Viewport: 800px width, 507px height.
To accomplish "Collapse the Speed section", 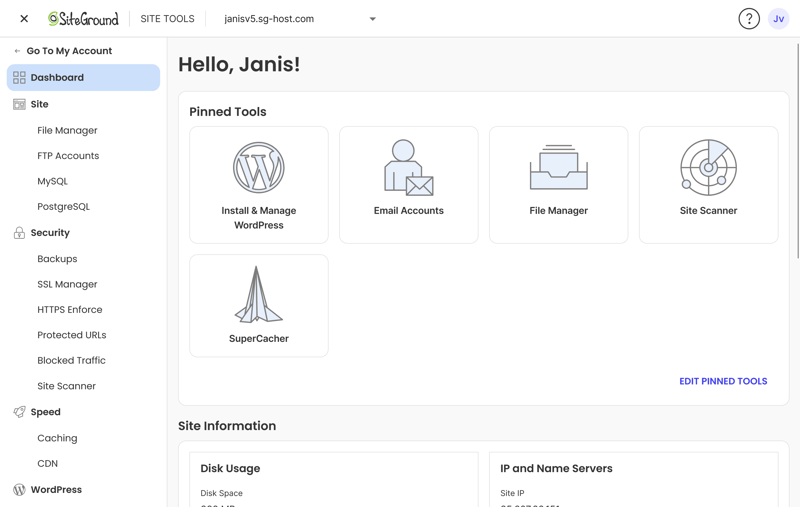I will tap(45, 412).
